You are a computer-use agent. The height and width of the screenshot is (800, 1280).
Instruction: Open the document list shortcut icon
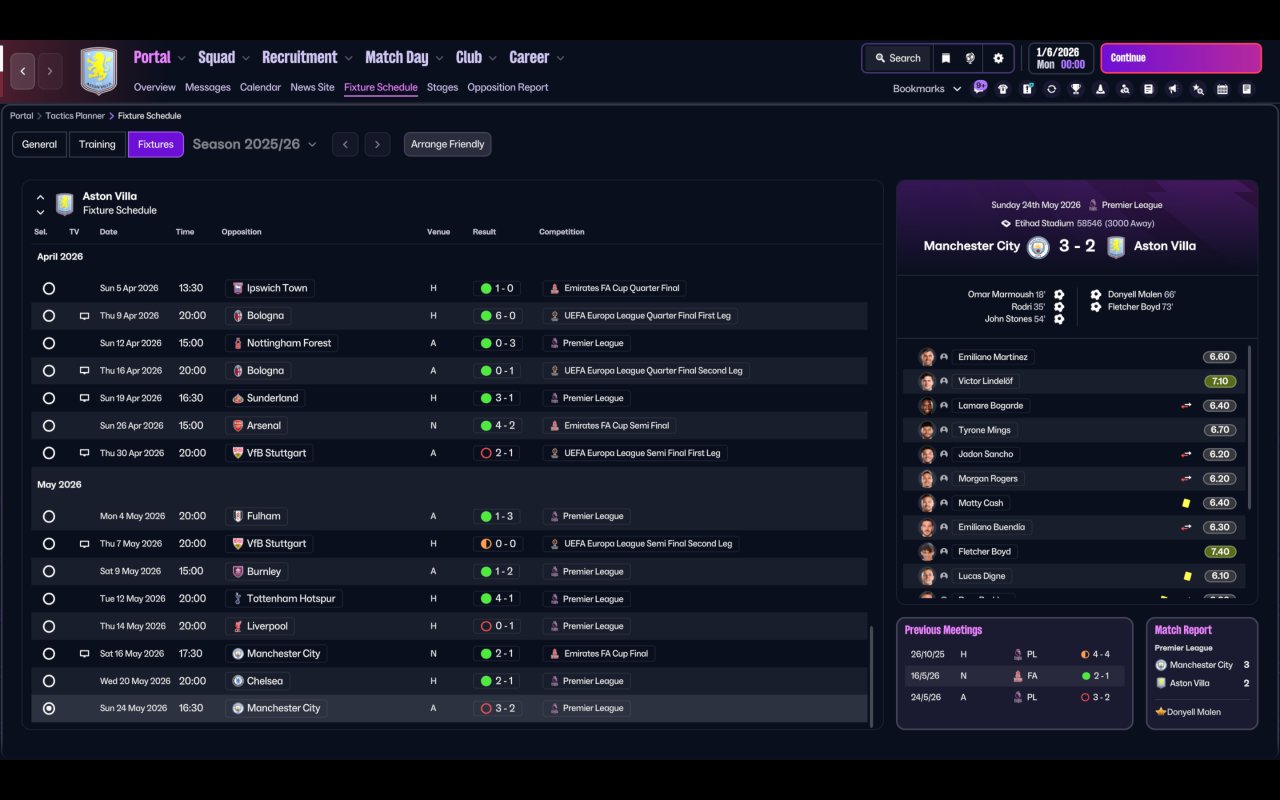pyautogui.click(x=1149, y=89)
